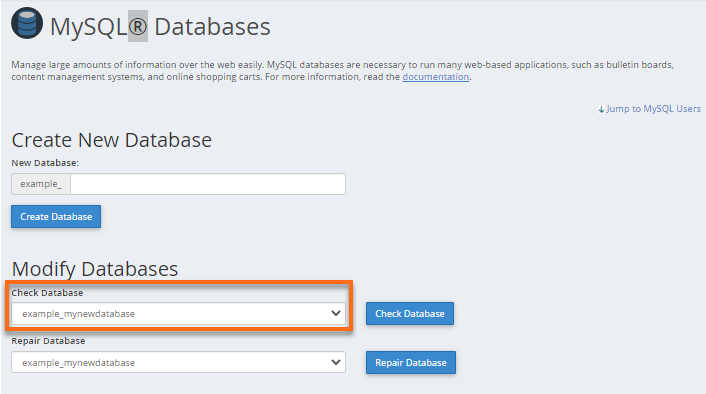The height and width of the screenshot is (394, 706).
Task: Jump to MySQL Users link
Action: click(x=649, y=109)
